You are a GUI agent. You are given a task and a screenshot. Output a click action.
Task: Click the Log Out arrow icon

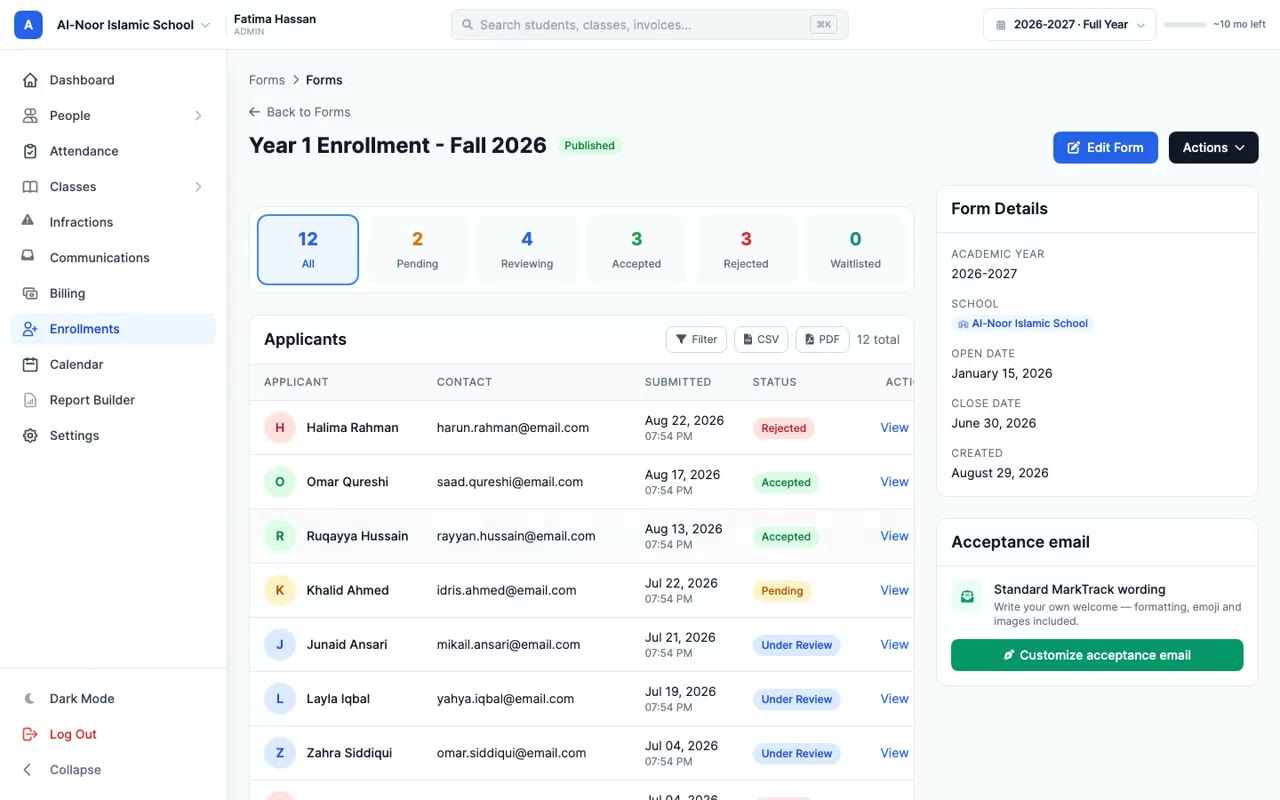(x=30, y=734)
